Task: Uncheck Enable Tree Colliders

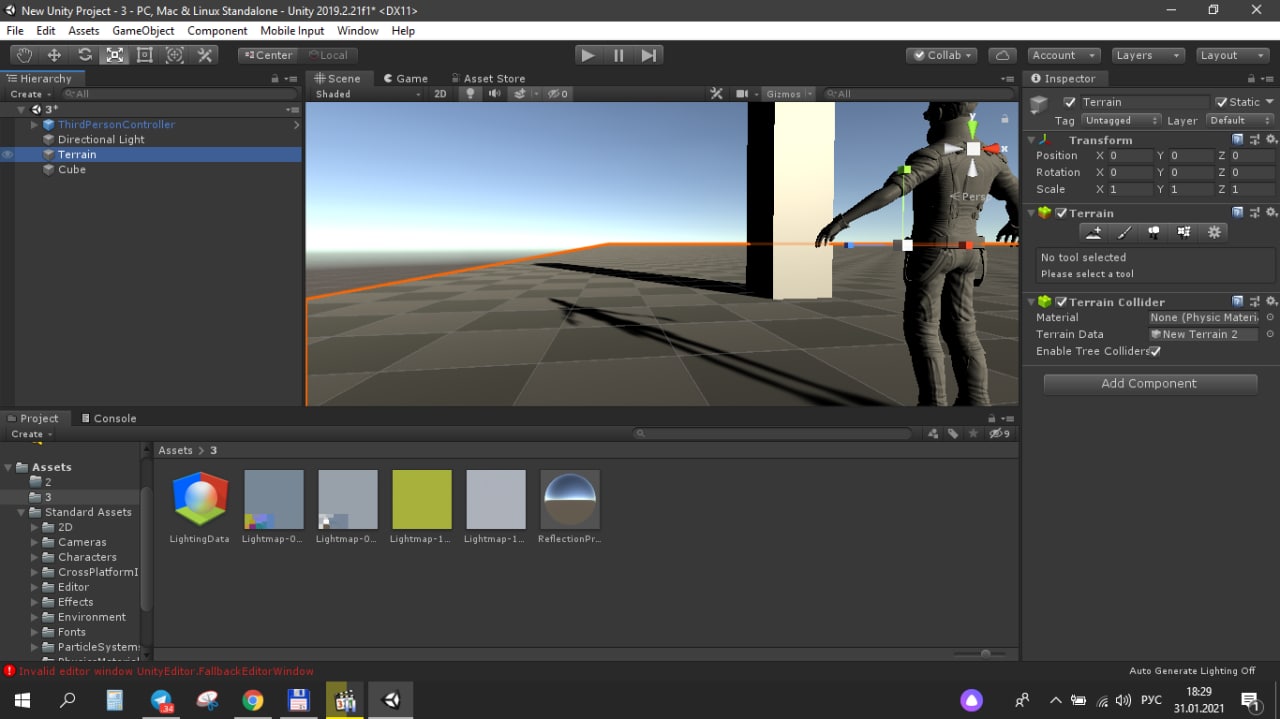Action: click(1155, 351)
